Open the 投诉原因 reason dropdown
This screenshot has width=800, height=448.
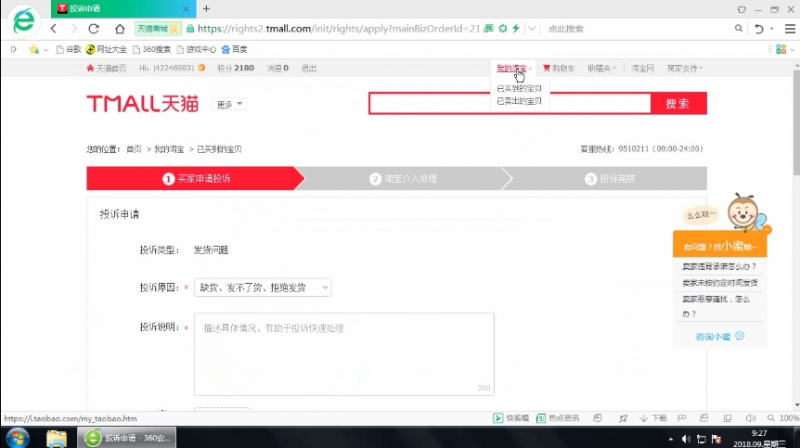(x=262, y=288)
